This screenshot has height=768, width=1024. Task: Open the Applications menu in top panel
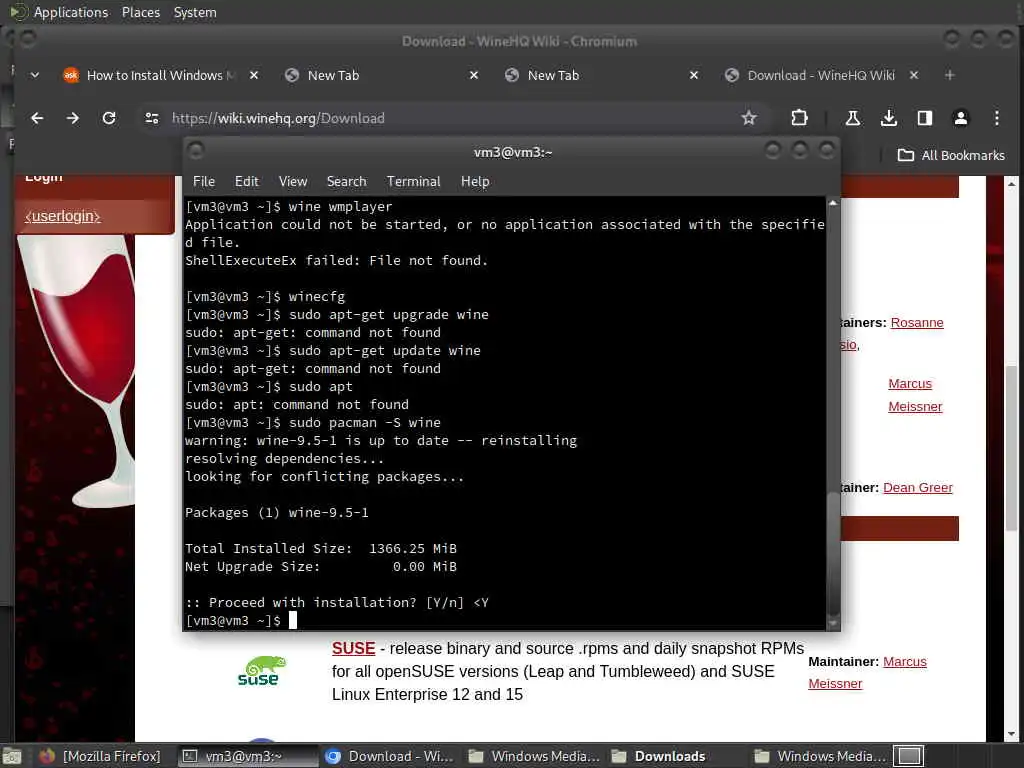tap(71, 12)
